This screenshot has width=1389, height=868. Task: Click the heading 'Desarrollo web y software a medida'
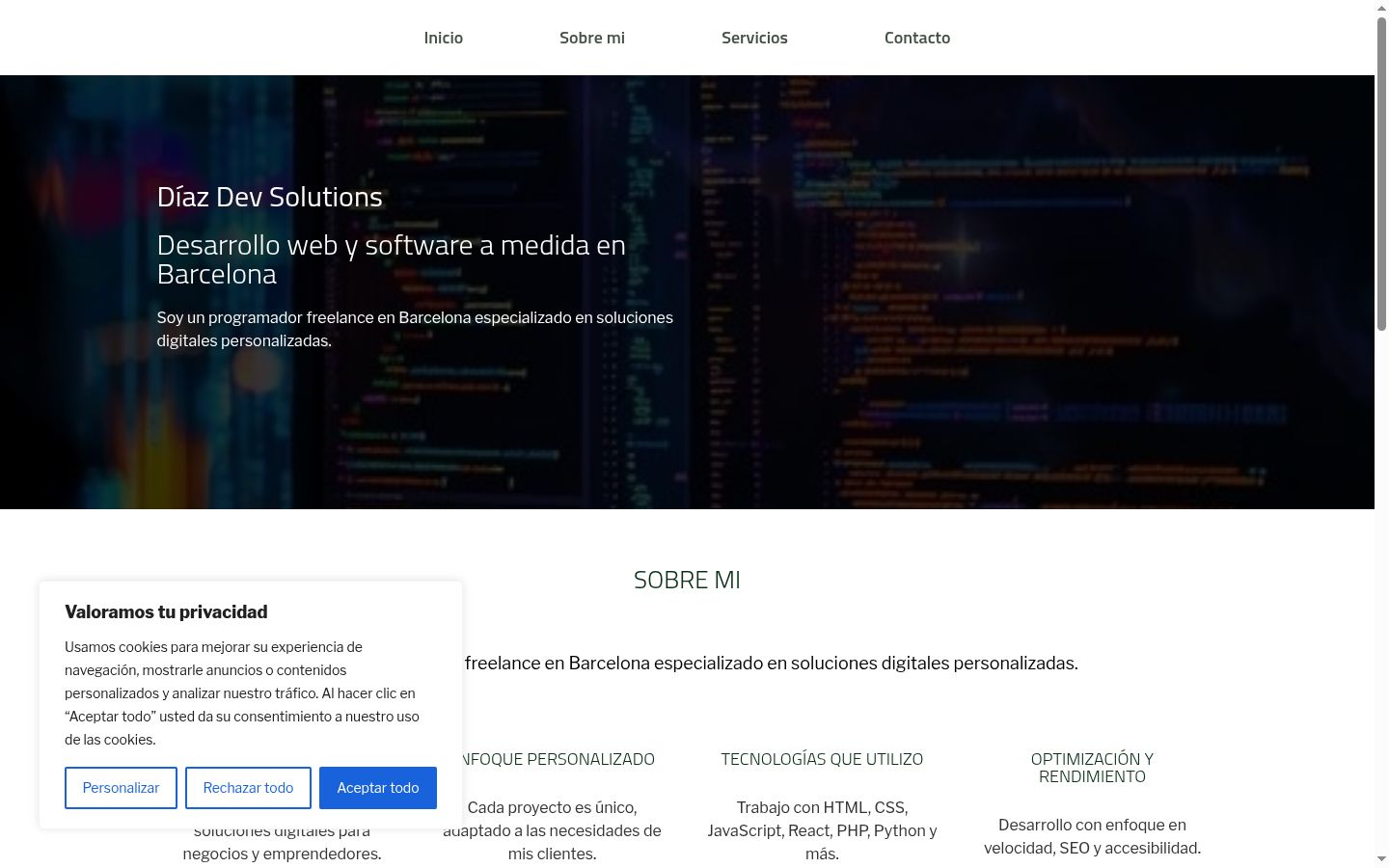click(391, 259)
